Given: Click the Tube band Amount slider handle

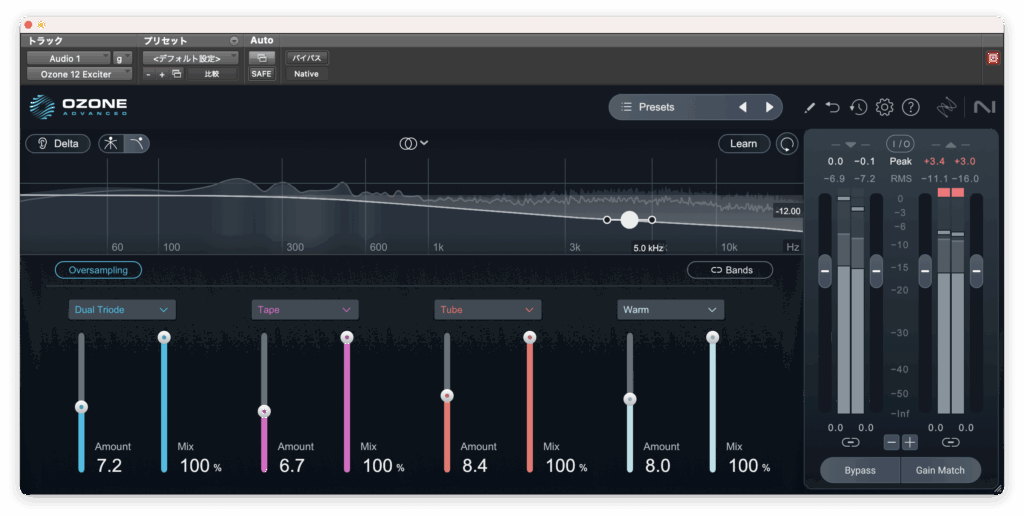Looking at the screenshot, I should [447, 395].
